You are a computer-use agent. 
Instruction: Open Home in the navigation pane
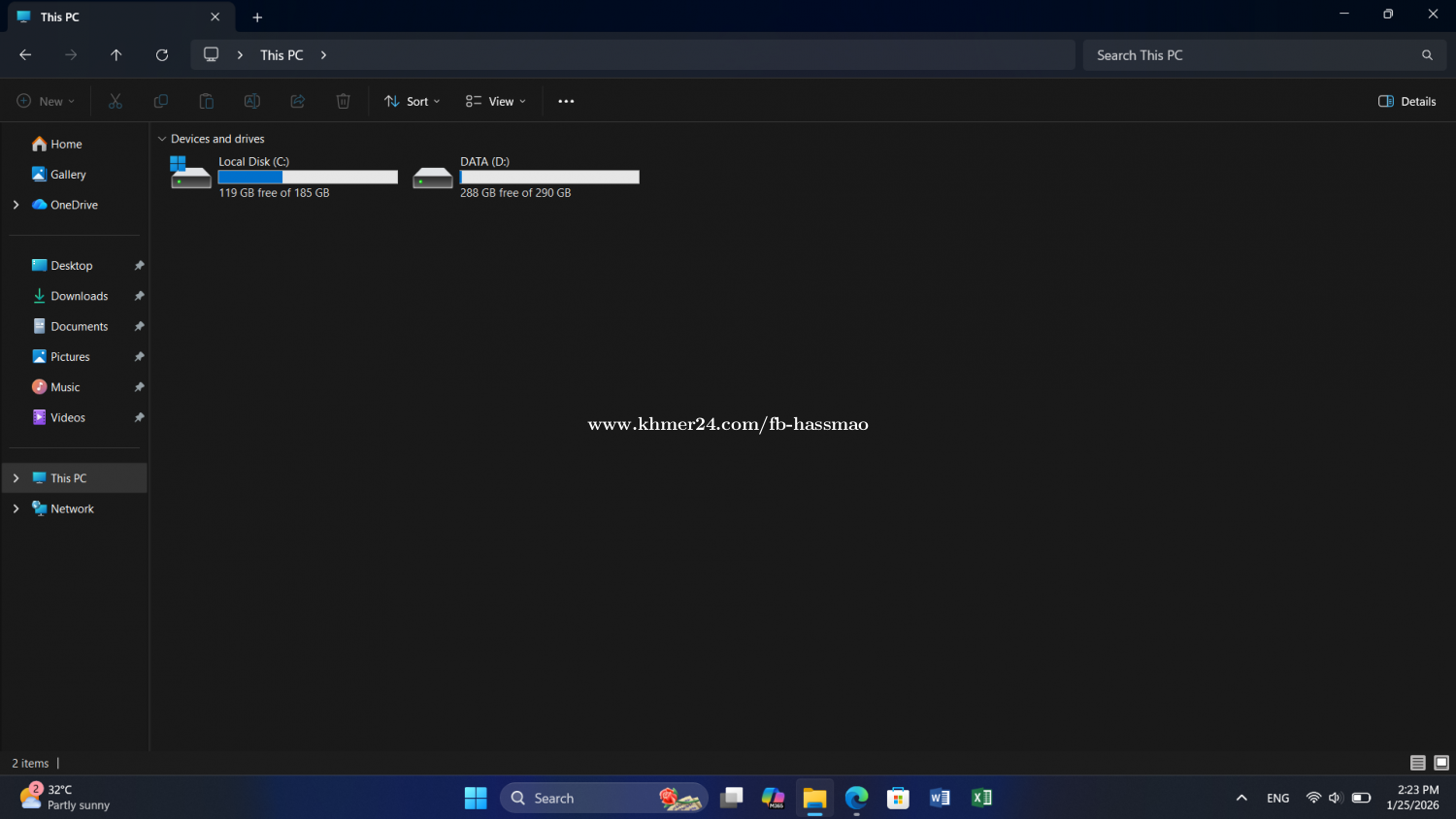66,144
